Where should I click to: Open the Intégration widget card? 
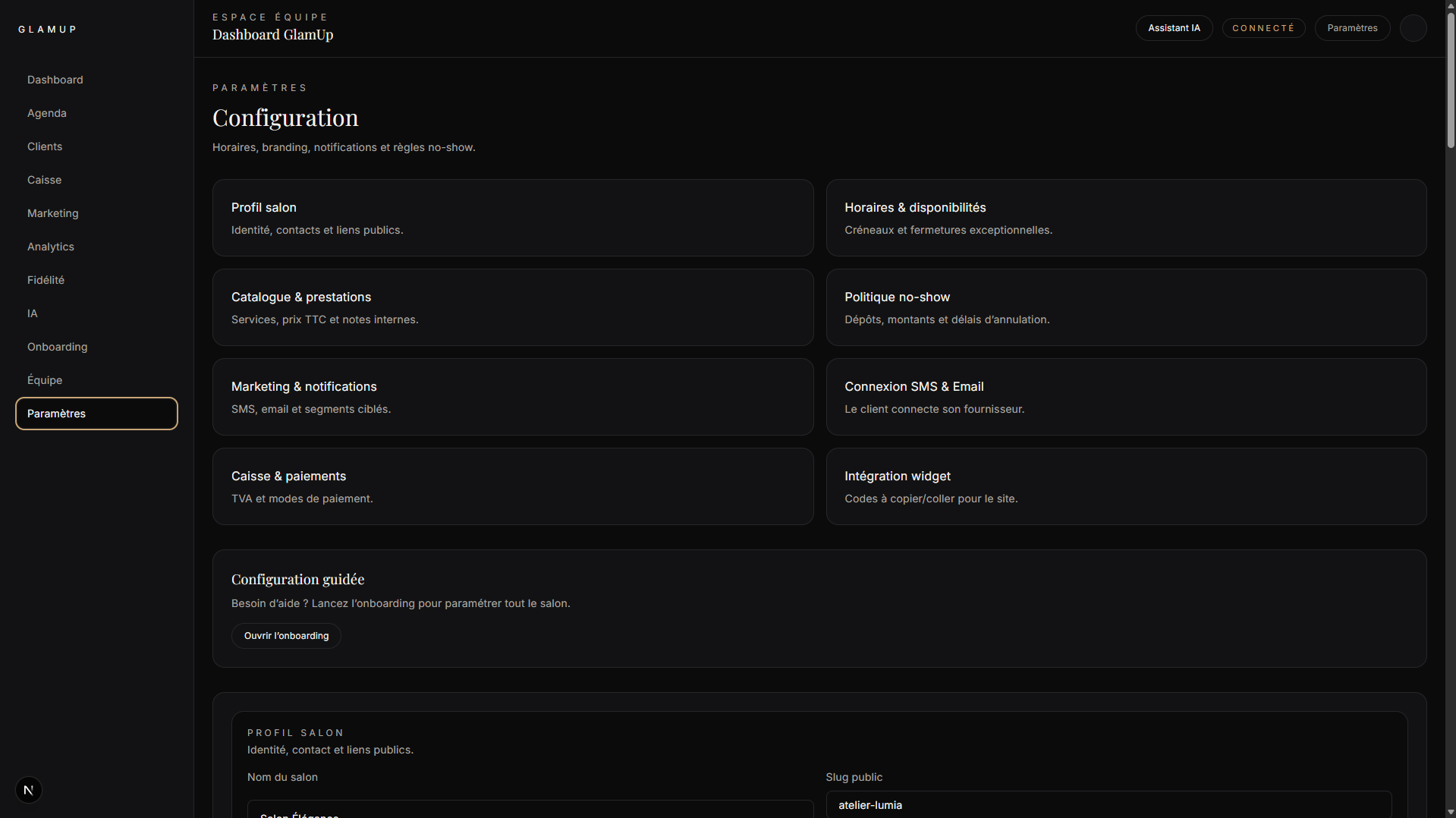pyautogui.click(x=1125, y=486)
